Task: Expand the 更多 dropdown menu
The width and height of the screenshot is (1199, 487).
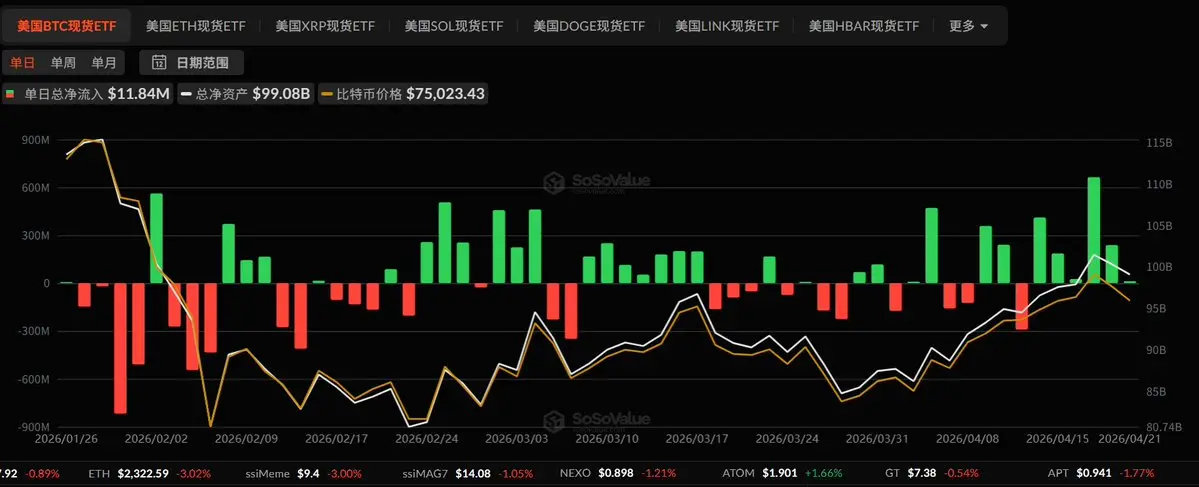Action: (968, 26)
